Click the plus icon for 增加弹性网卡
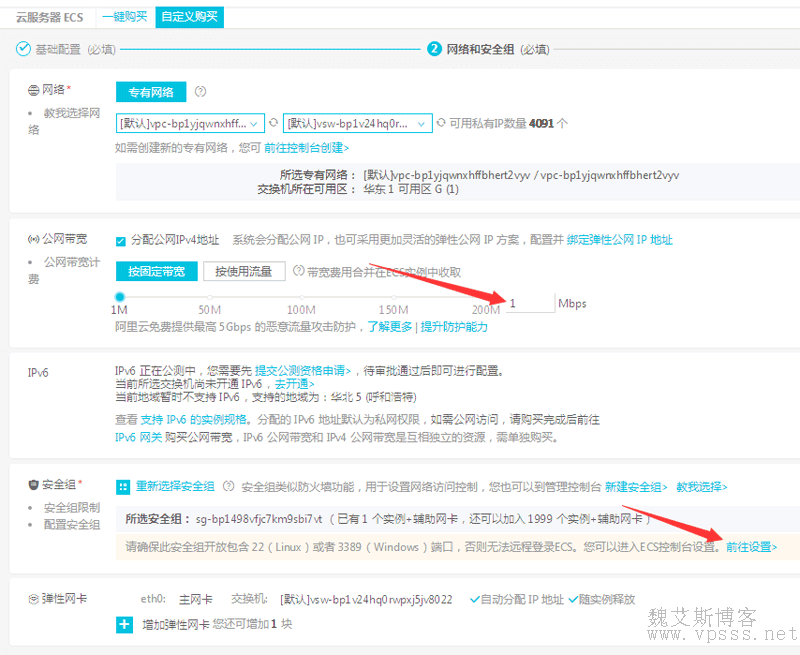800x655 pixels. tap(124, 625)
